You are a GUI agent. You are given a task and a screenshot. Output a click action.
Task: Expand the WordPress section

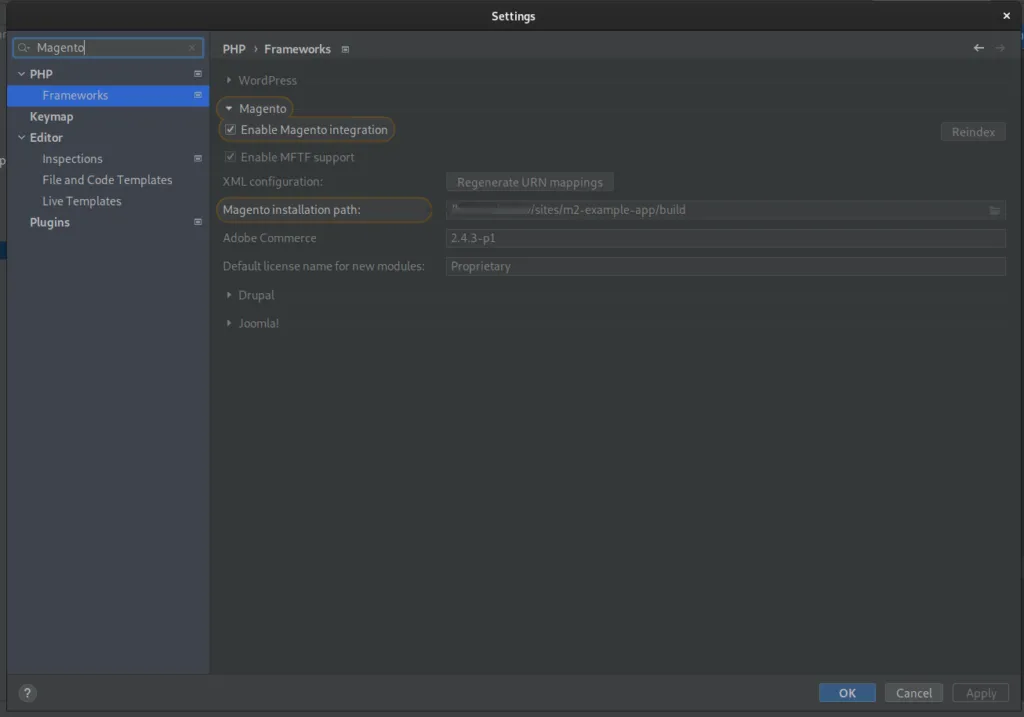[229, 80]
